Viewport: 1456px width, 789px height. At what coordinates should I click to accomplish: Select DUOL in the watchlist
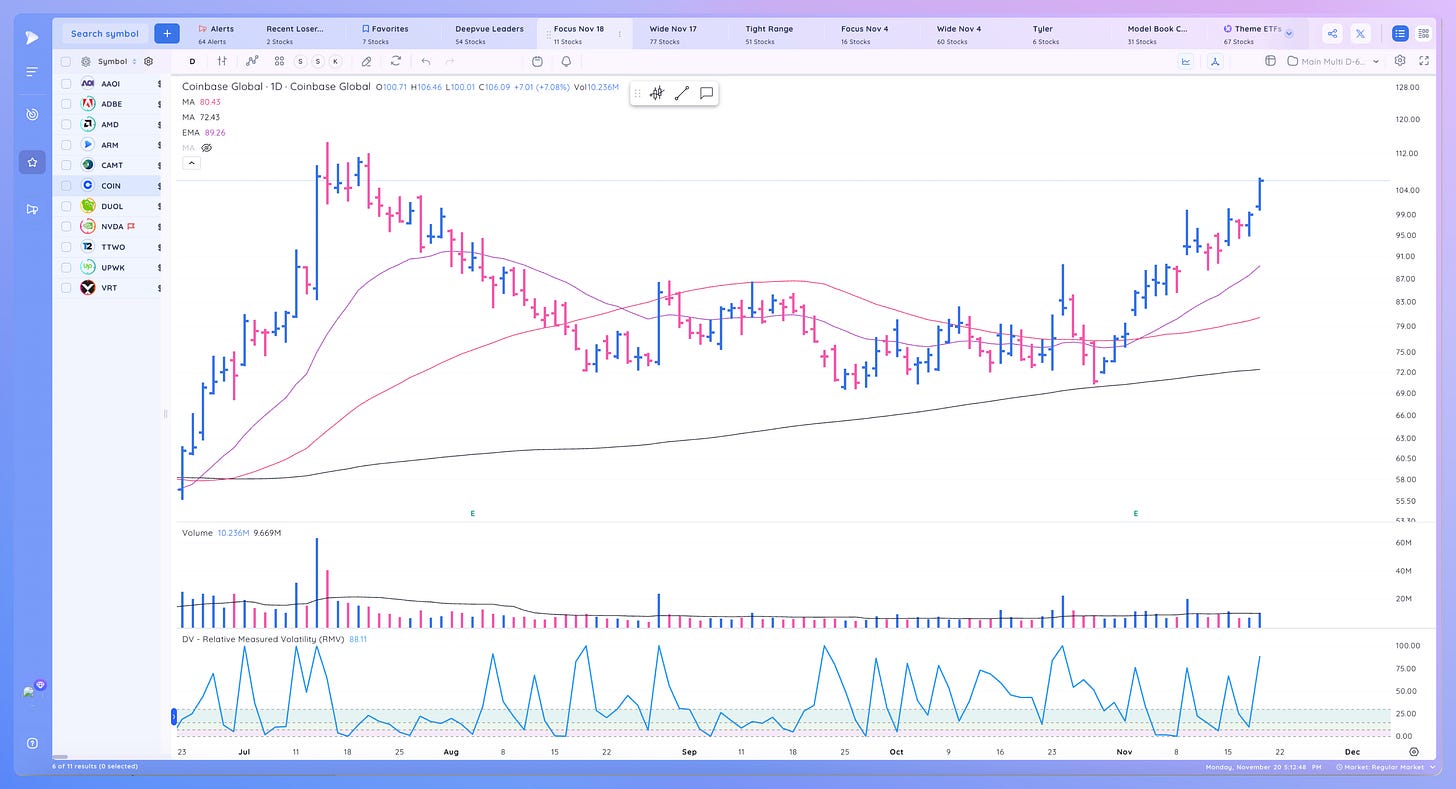coord(107,206)
